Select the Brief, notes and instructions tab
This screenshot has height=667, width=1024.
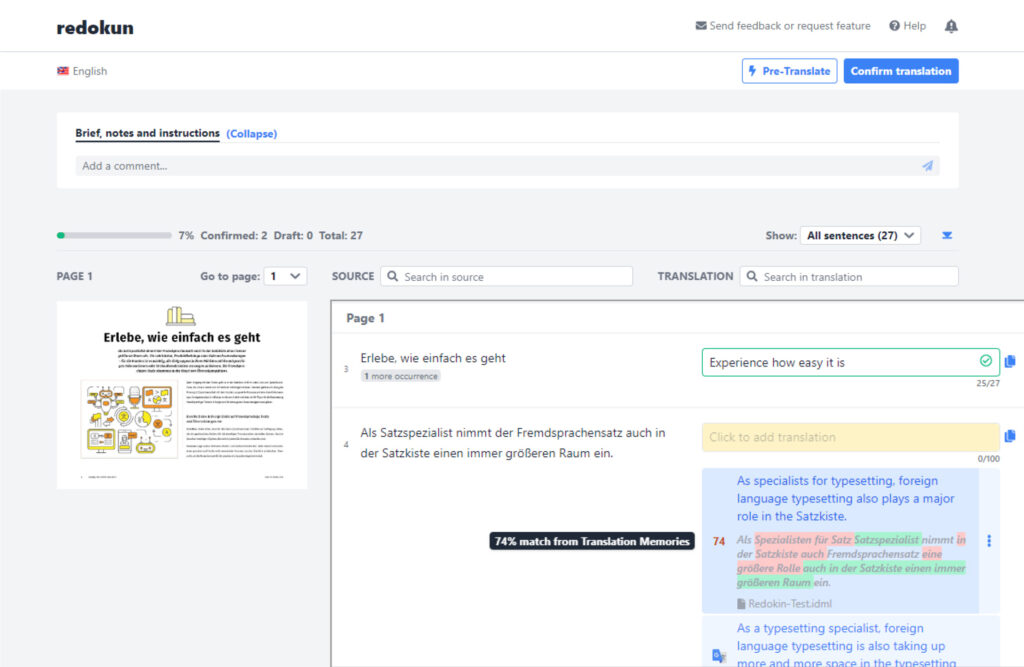tap(147, 133)
